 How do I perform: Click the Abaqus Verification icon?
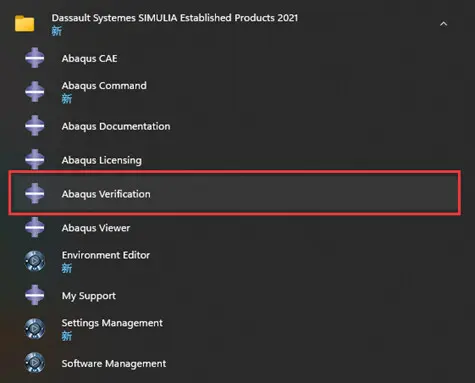pos(35,193)
